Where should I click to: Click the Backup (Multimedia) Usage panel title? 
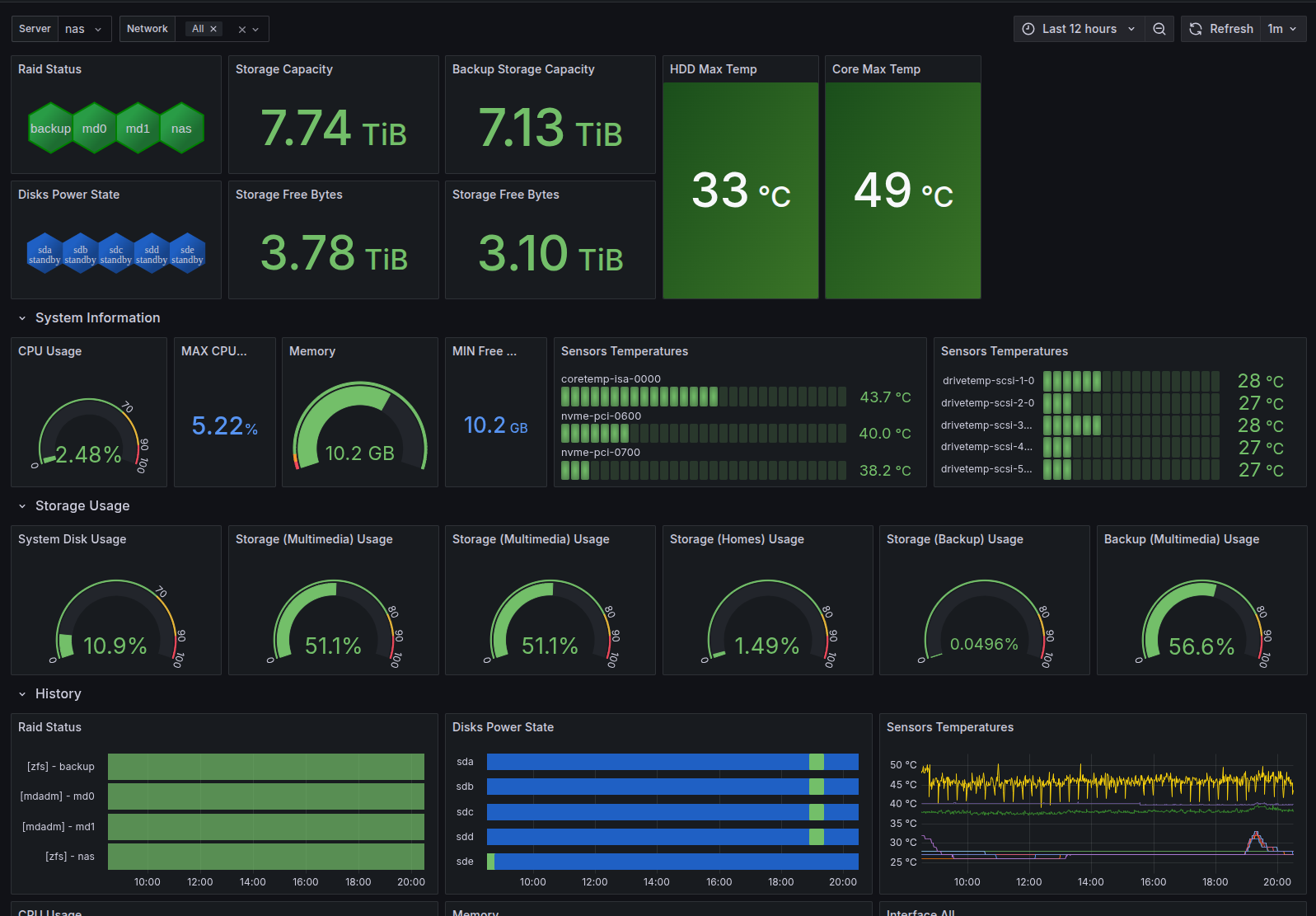(1182, 539)
